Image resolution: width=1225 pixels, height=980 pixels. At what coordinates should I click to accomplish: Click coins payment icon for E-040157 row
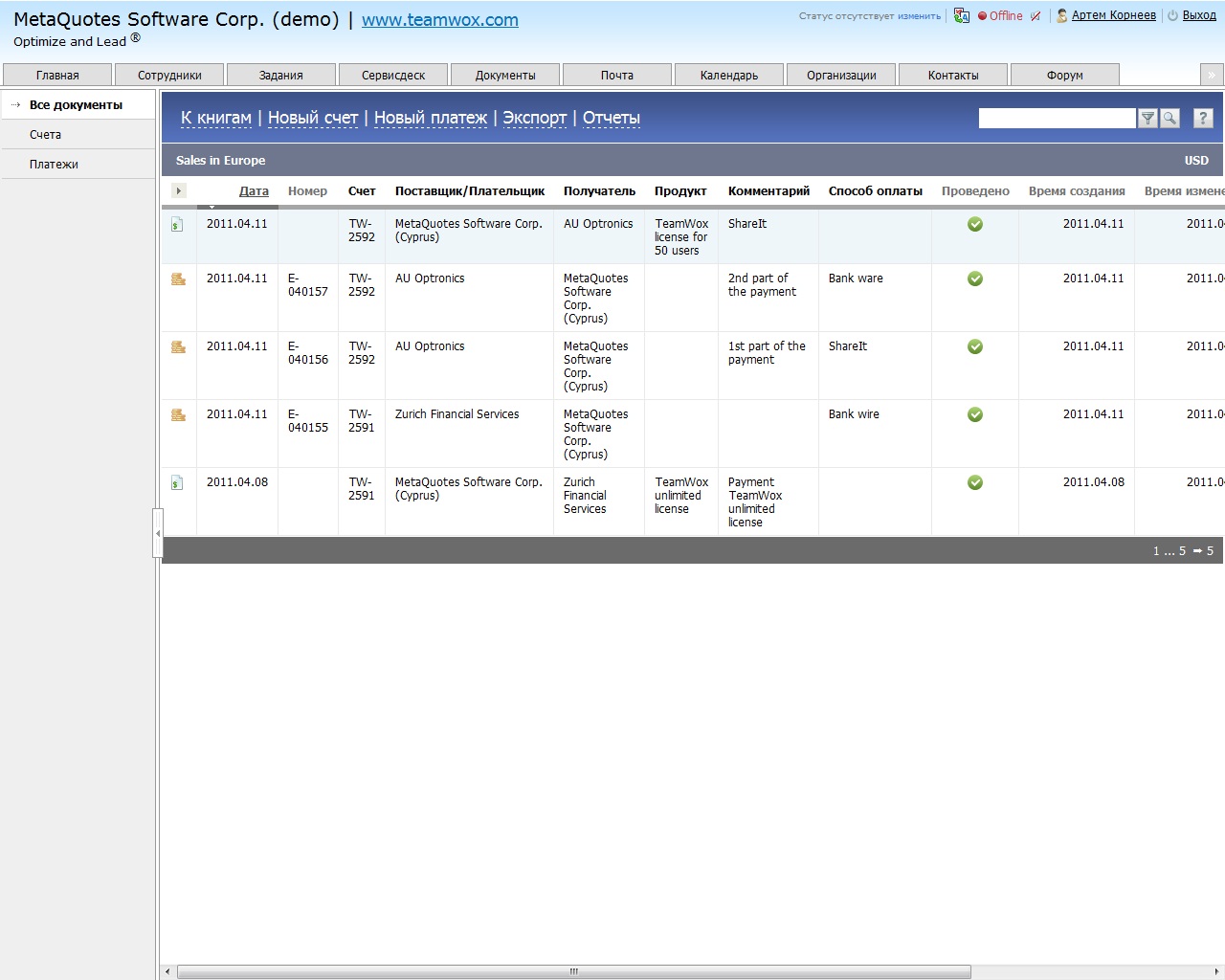[x=178, y=279]
